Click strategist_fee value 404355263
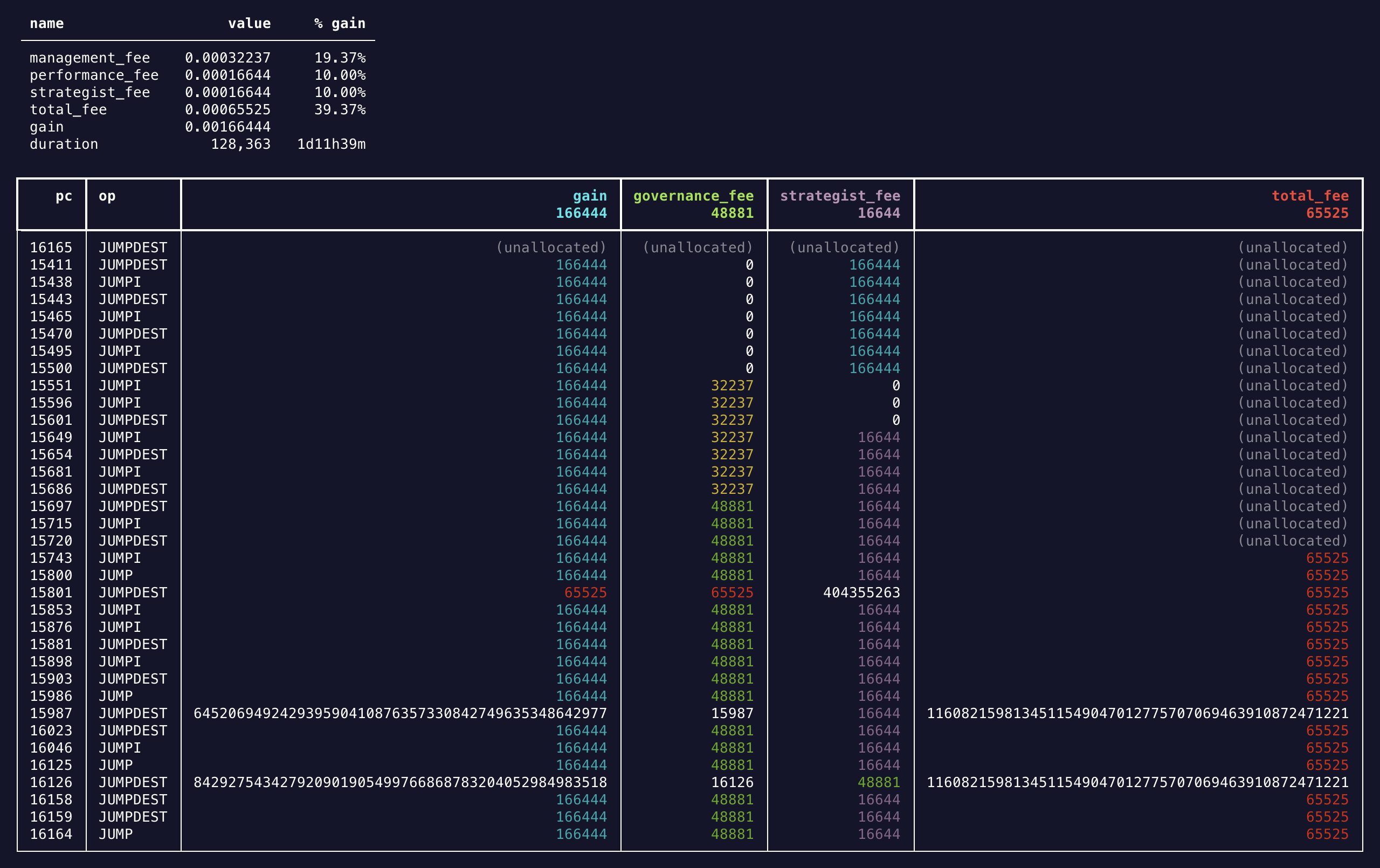The image size is (1380, 868). pyautogui.click(x=861, y=593)
